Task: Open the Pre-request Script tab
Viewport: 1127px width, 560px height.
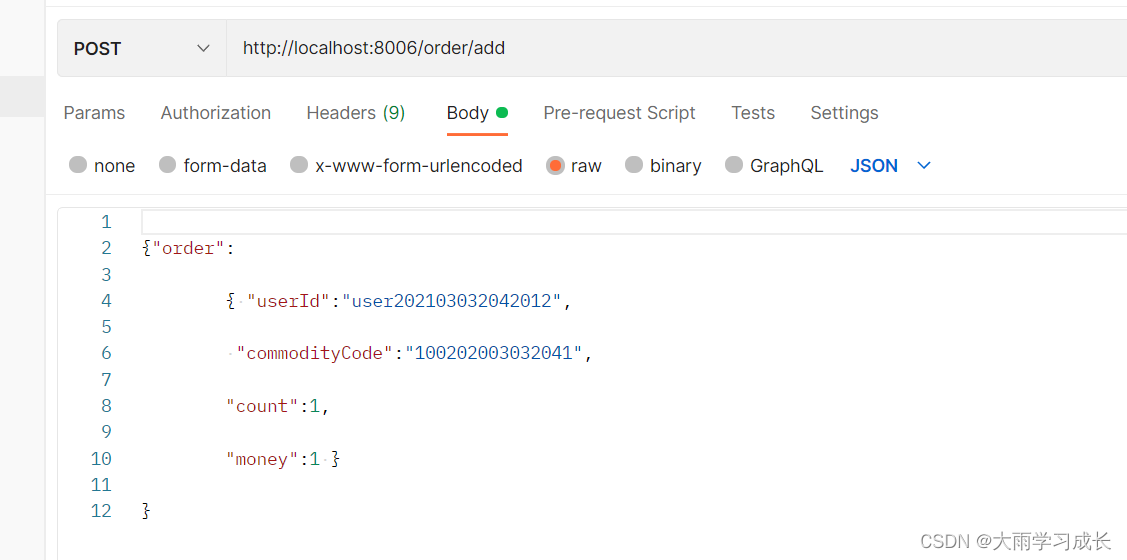Action: [x=620, y=113]
